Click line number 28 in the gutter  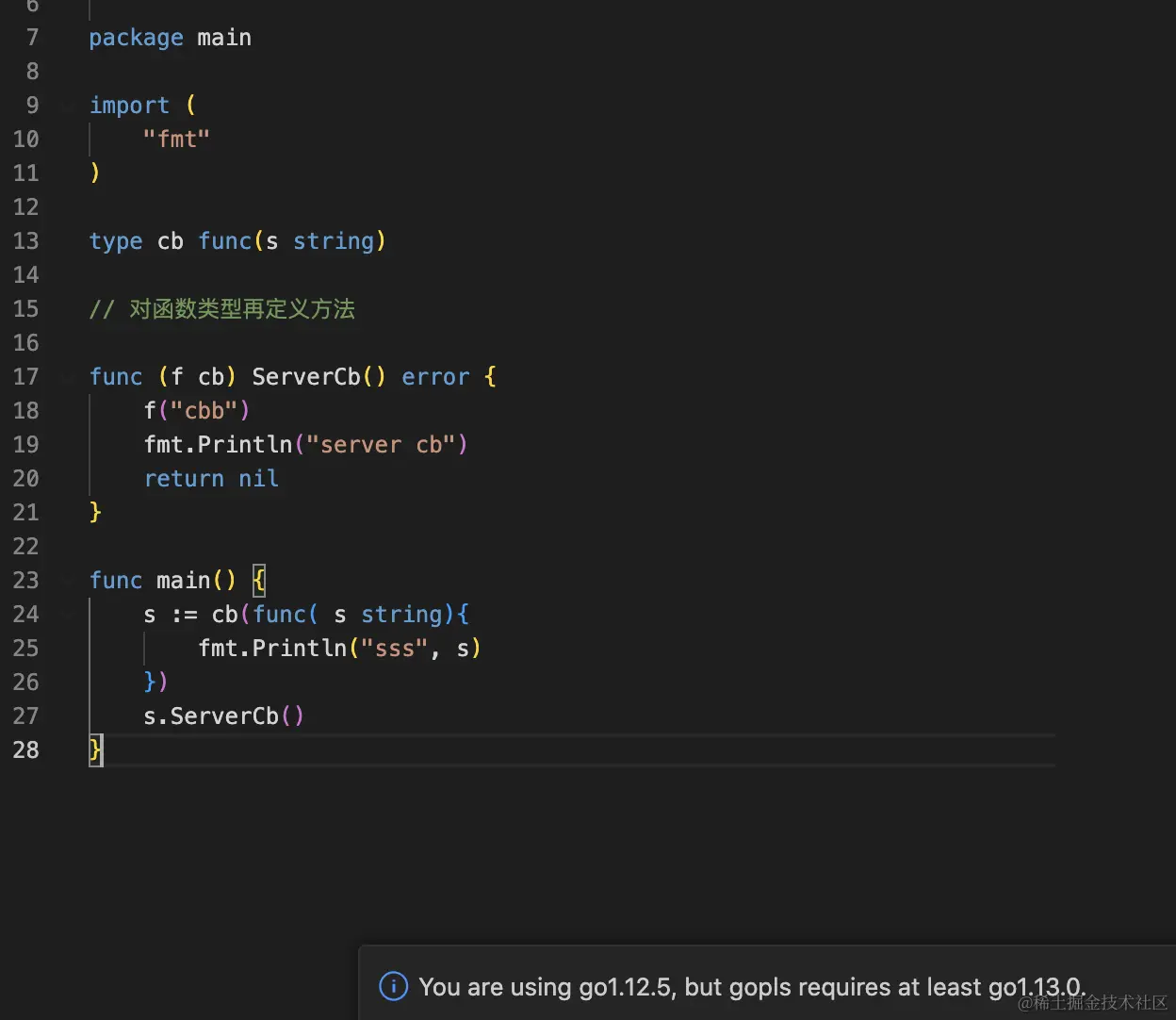26,750
